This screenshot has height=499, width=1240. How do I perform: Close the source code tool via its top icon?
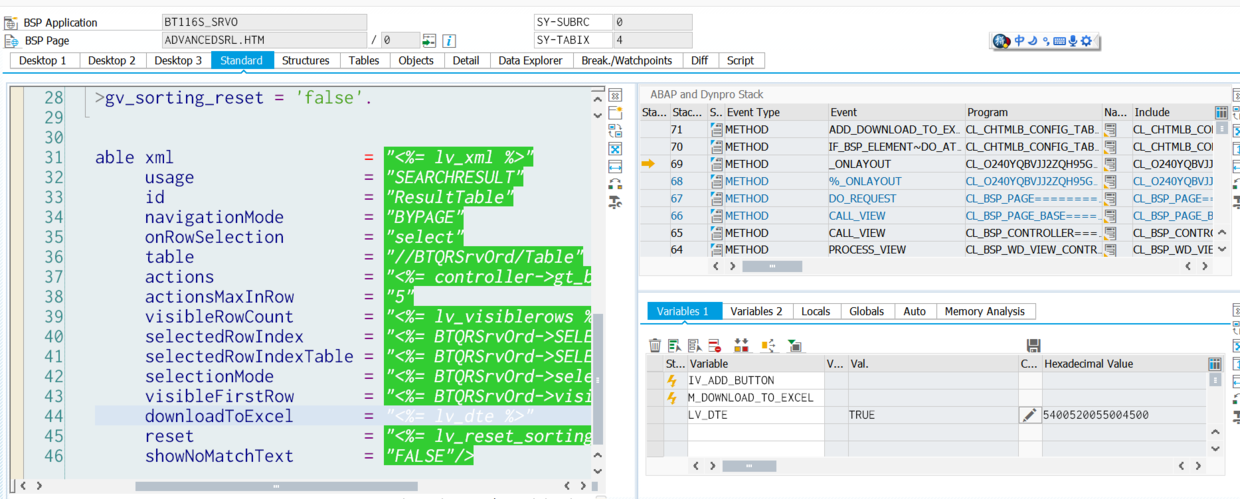(x=615, y=96)
